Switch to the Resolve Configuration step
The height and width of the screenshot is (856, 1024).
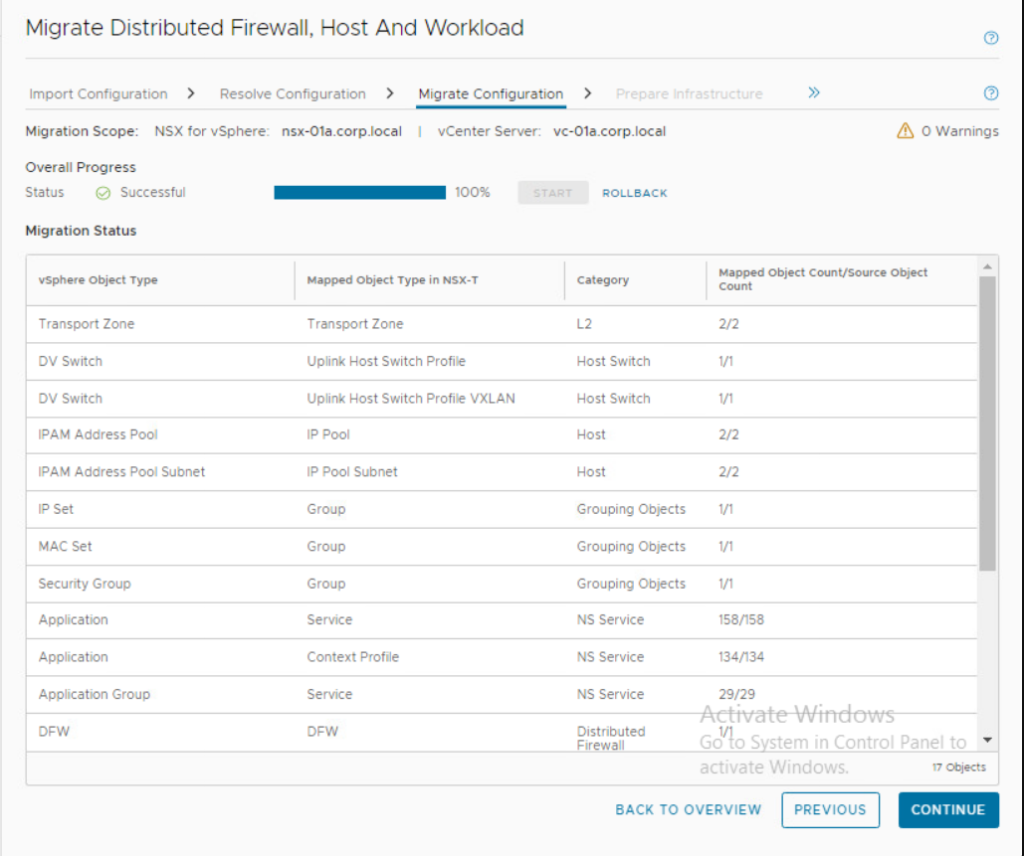tap(292, 93)
